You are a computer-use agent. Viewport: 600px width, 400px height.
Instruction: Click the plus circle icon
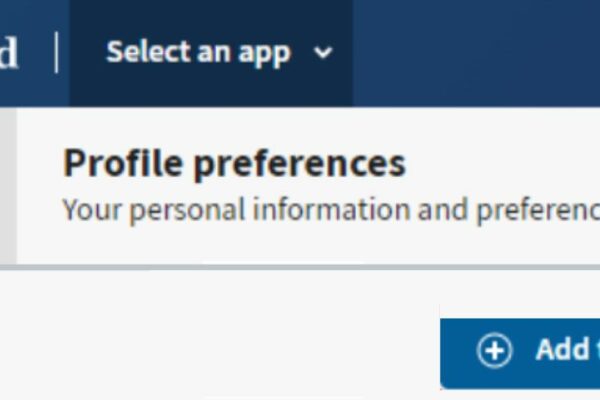click(x=494, y=350)
